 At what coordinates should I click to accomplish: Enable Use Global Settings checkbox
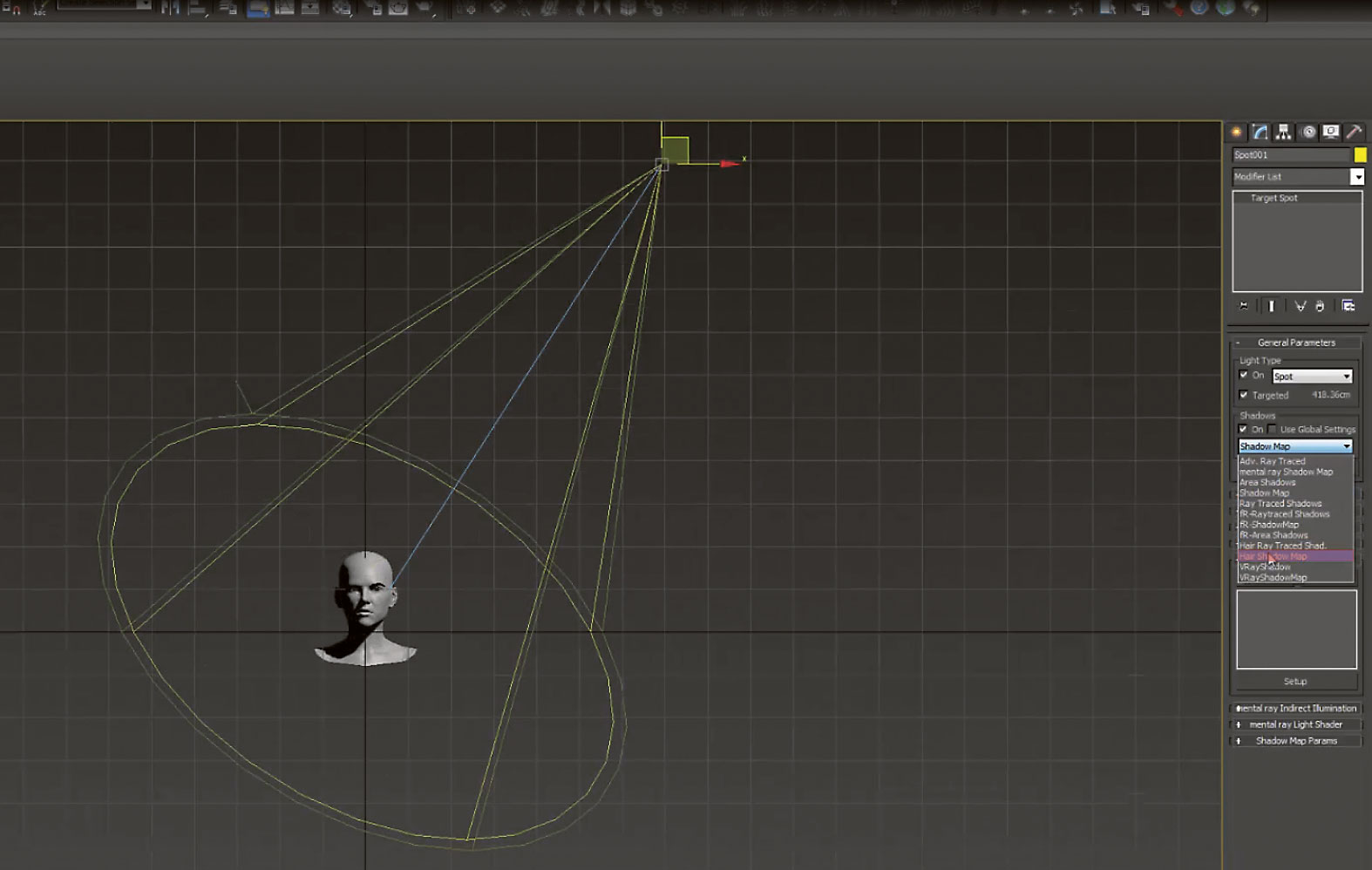coord(1272,429)
